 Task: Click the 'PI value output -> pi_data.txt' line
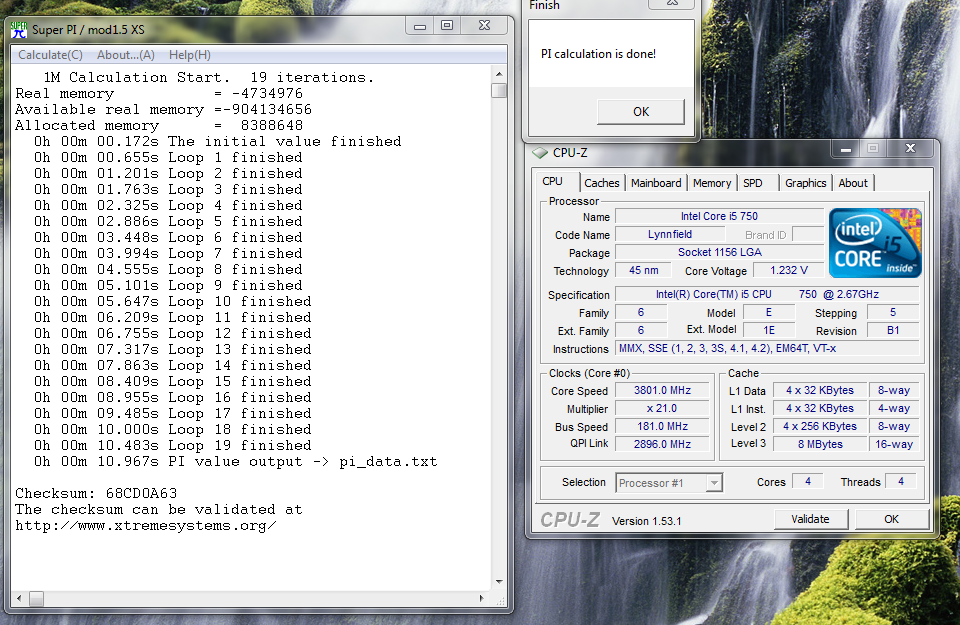pos(236,462)
